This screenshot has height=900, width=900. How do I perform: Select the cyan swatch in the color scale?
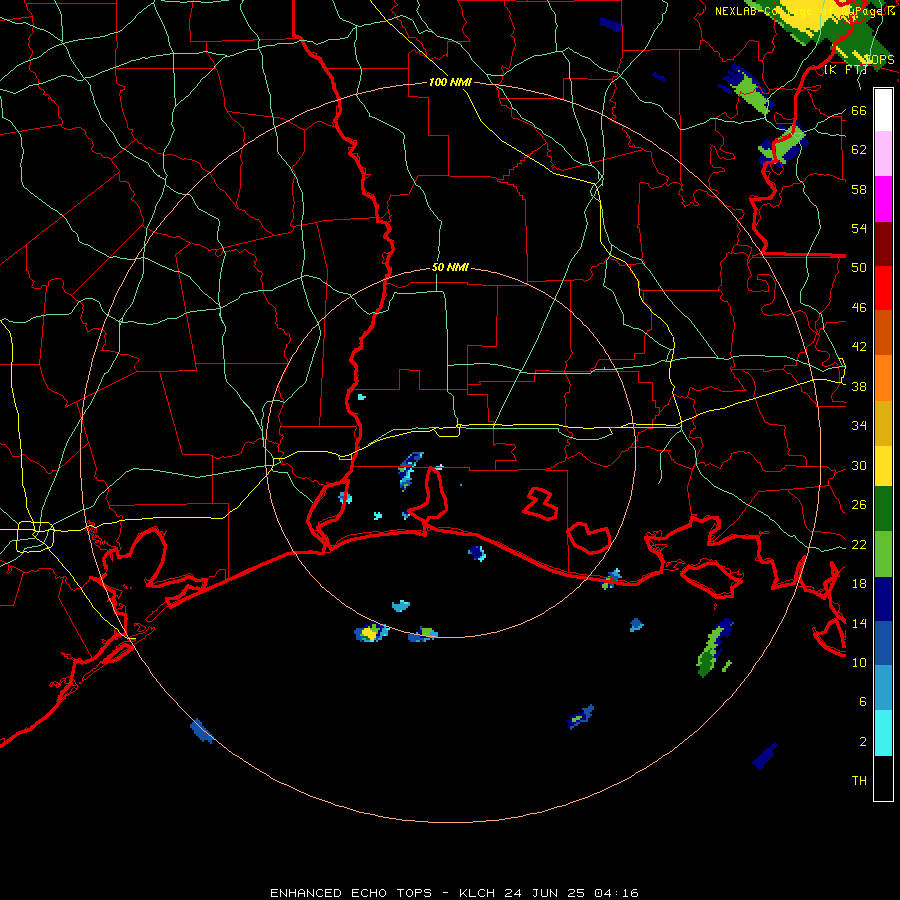883,733
